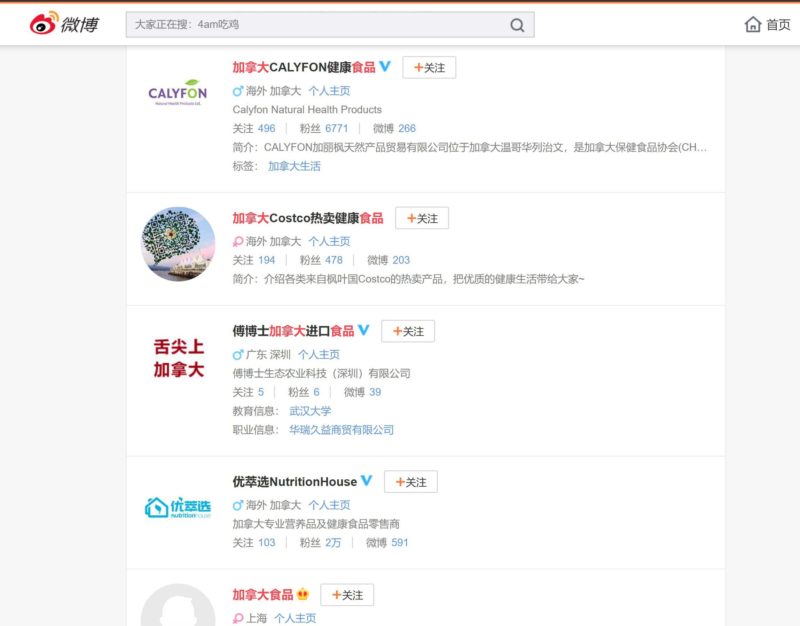Click the crown badge beside 加拿大食品
Screen dimensions: 800x626
(x=303, y=594)
